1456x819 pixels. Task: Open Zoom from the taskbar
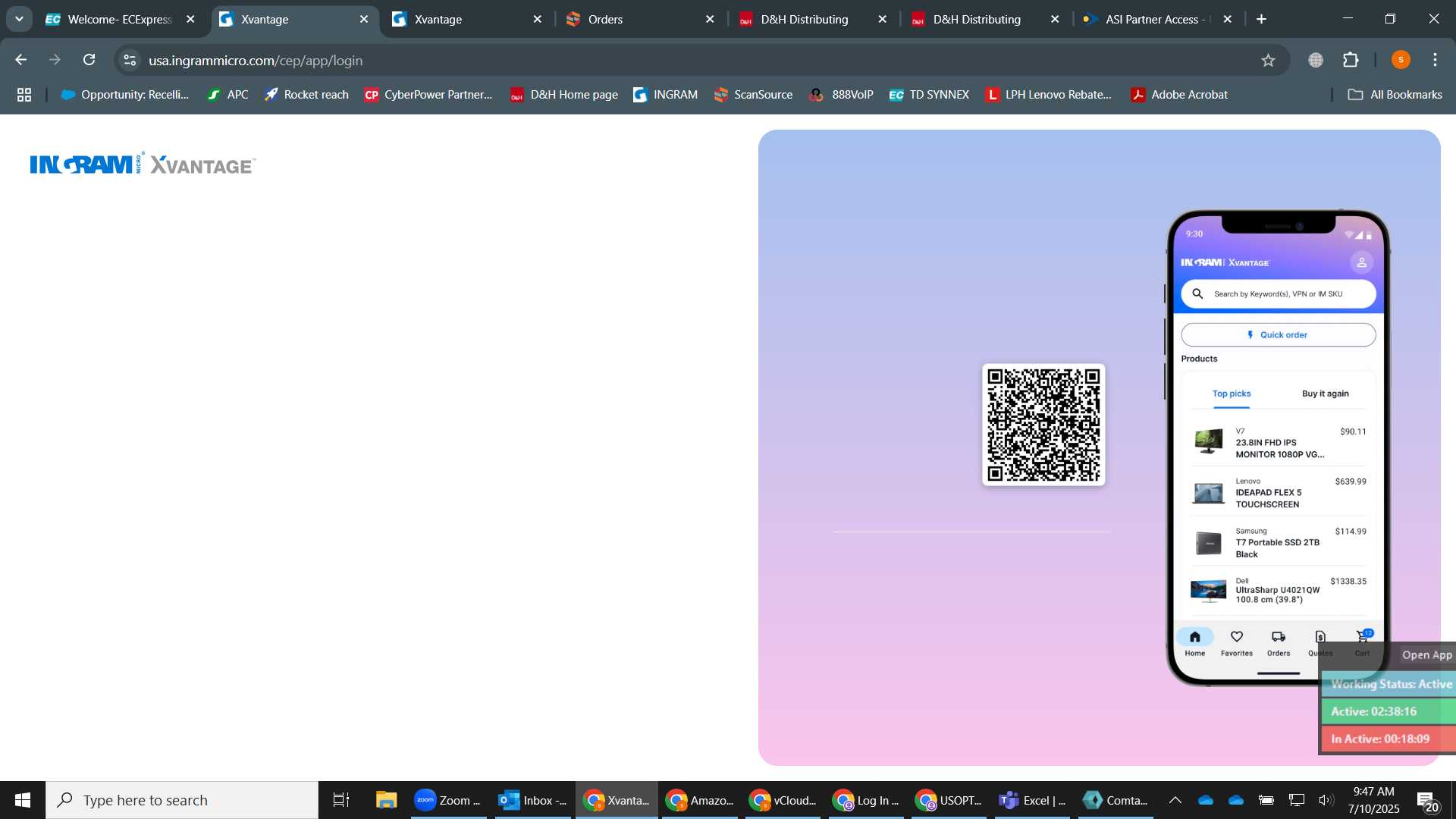[449, 800]
